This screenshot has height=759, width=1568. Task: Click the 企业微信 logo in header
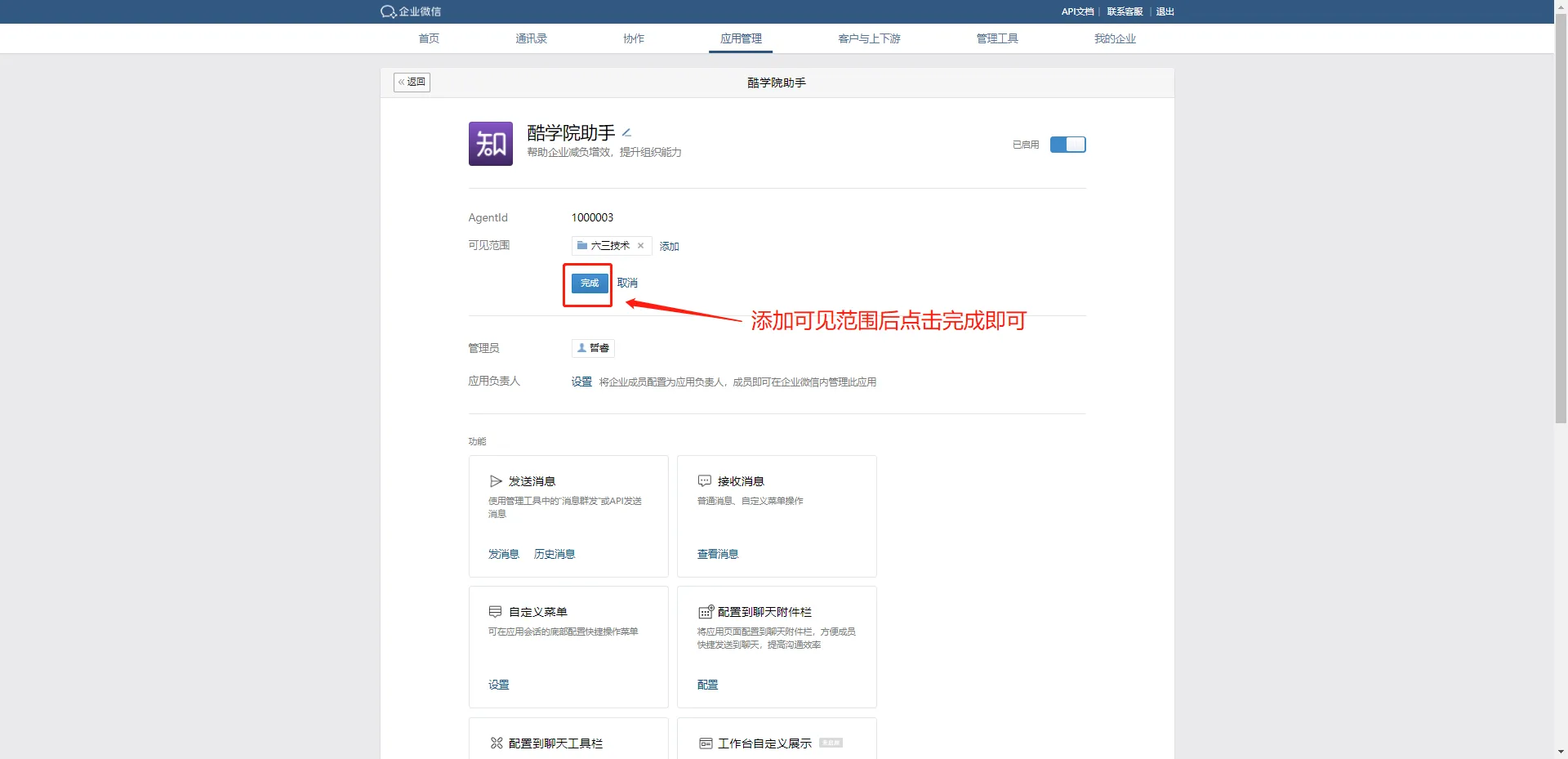tap(411, 11)
